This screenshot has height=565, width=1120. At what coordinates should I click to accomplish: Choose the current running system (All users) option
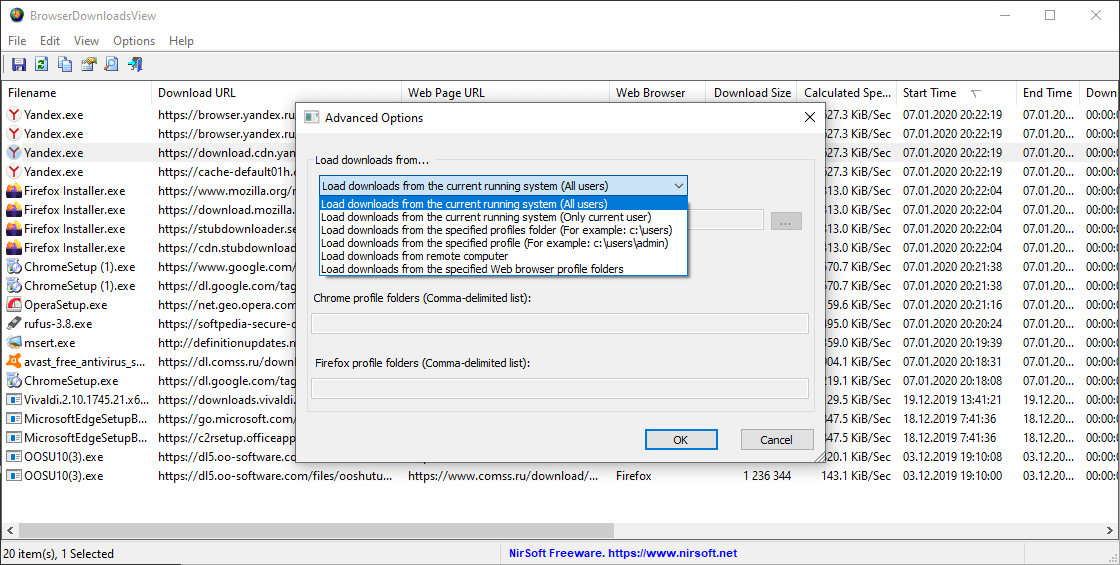click(503, 204)
